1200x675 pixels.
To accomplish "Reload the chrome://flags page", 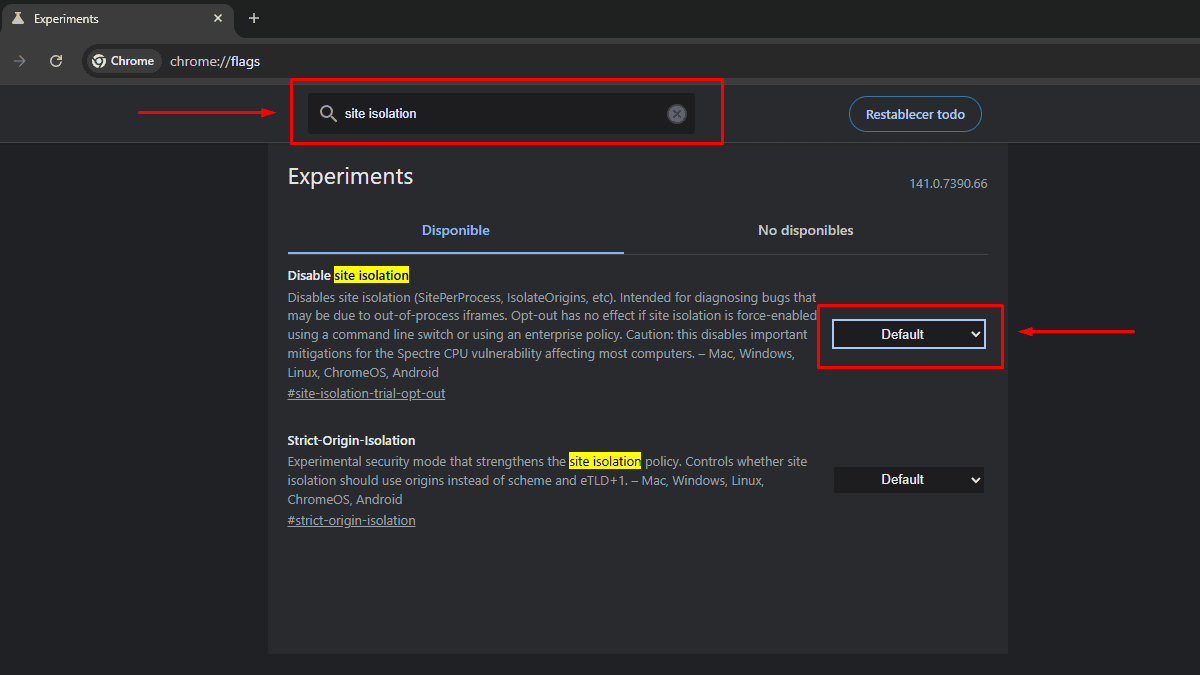I will click(x=56, y=61).
